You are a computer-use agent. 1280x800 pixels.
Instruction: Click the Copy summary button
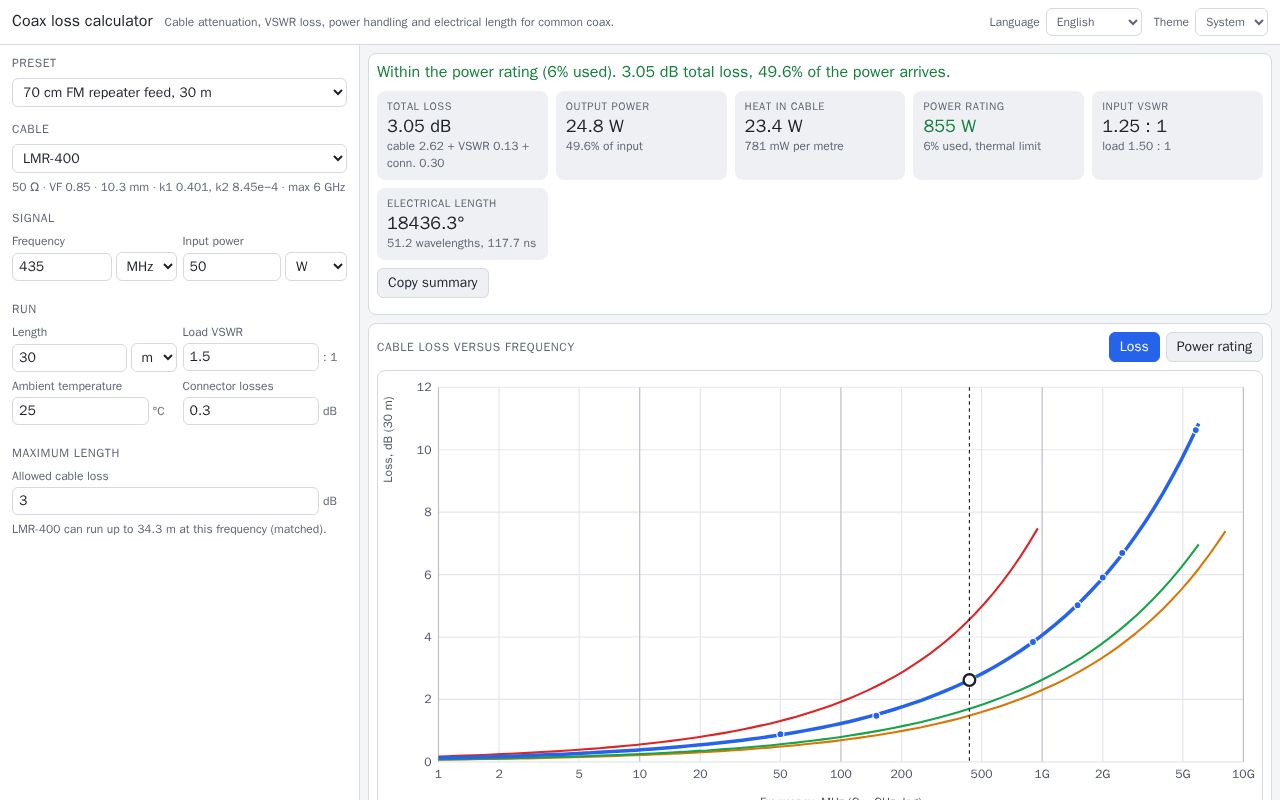[433, 283]
